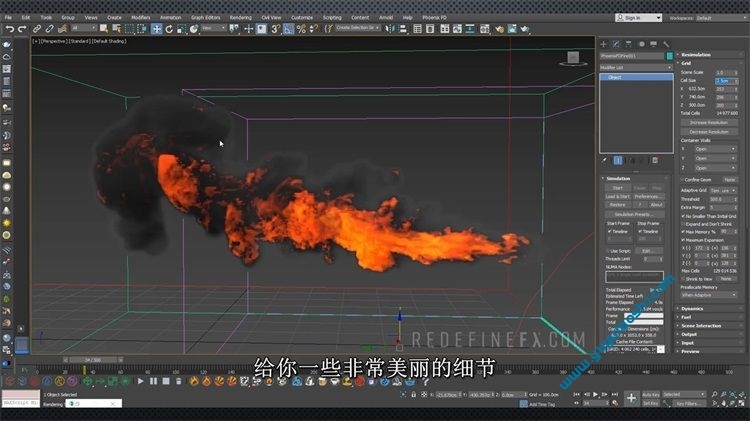Click the pause button in Phoenix toolbar

(153, 381)
